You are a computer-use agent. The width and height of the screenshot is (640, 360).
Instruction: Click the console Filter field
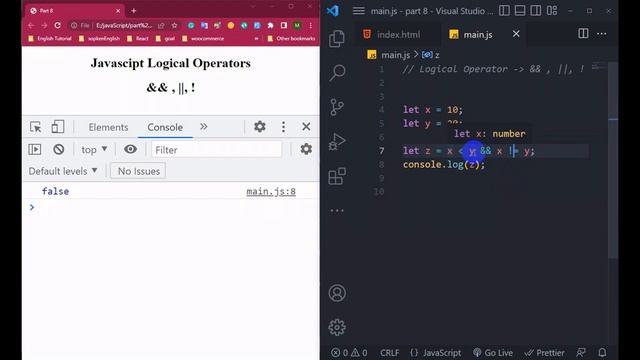tap(216, 149)
